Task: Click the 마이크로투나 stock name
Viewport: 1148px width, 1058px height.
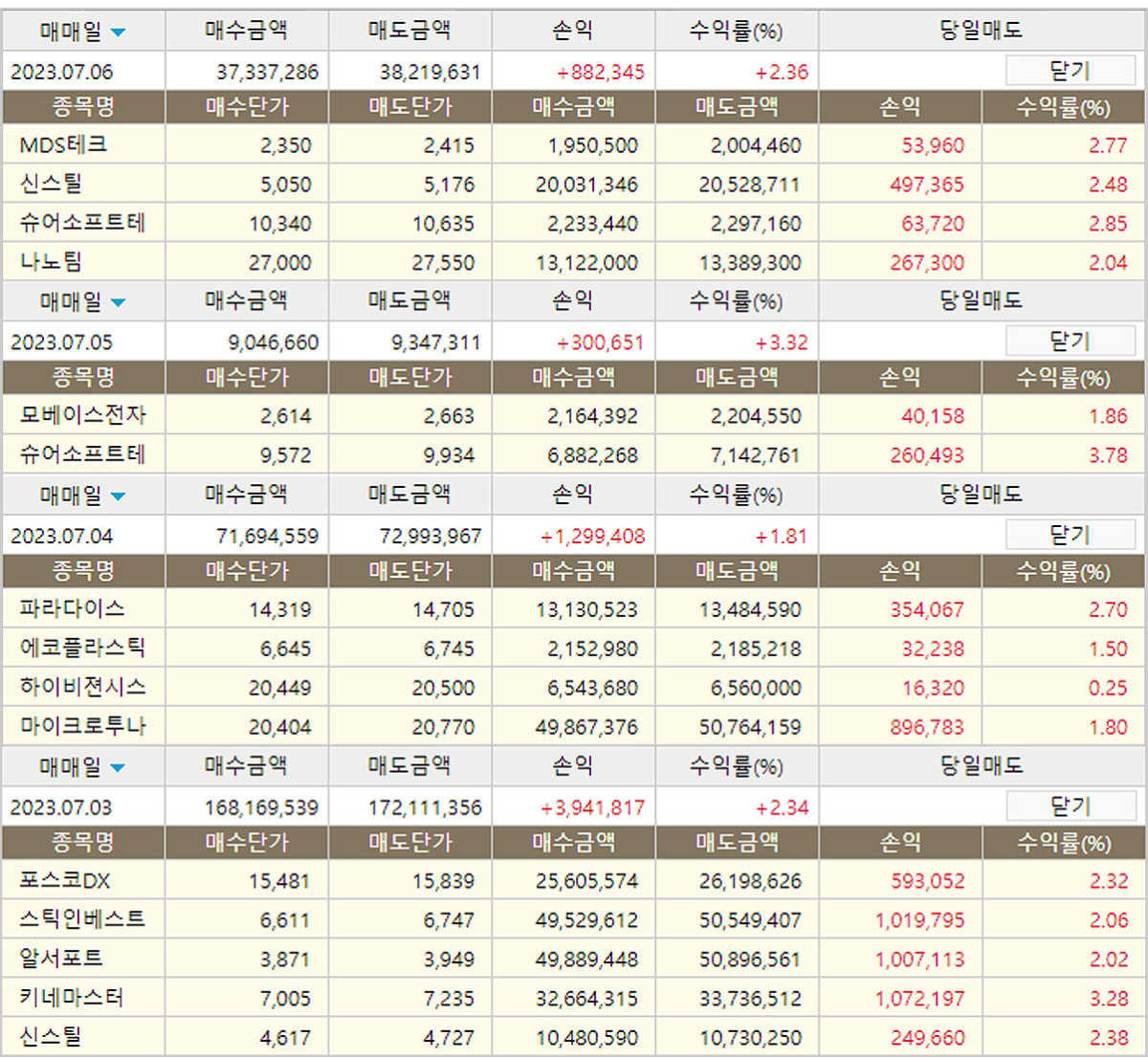Action: [x=82, y=727]
